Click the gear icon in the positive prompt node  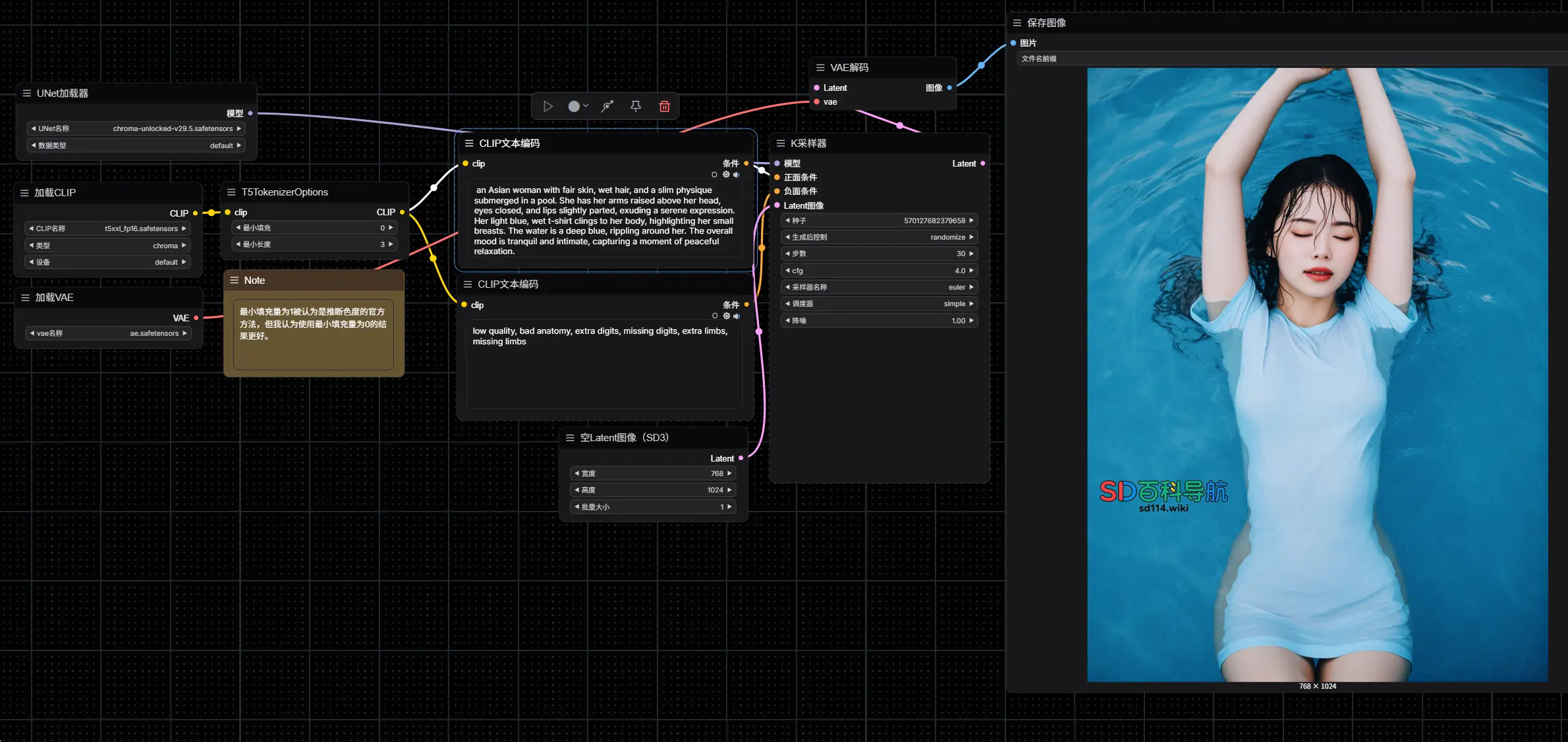(x=726, y=175)
